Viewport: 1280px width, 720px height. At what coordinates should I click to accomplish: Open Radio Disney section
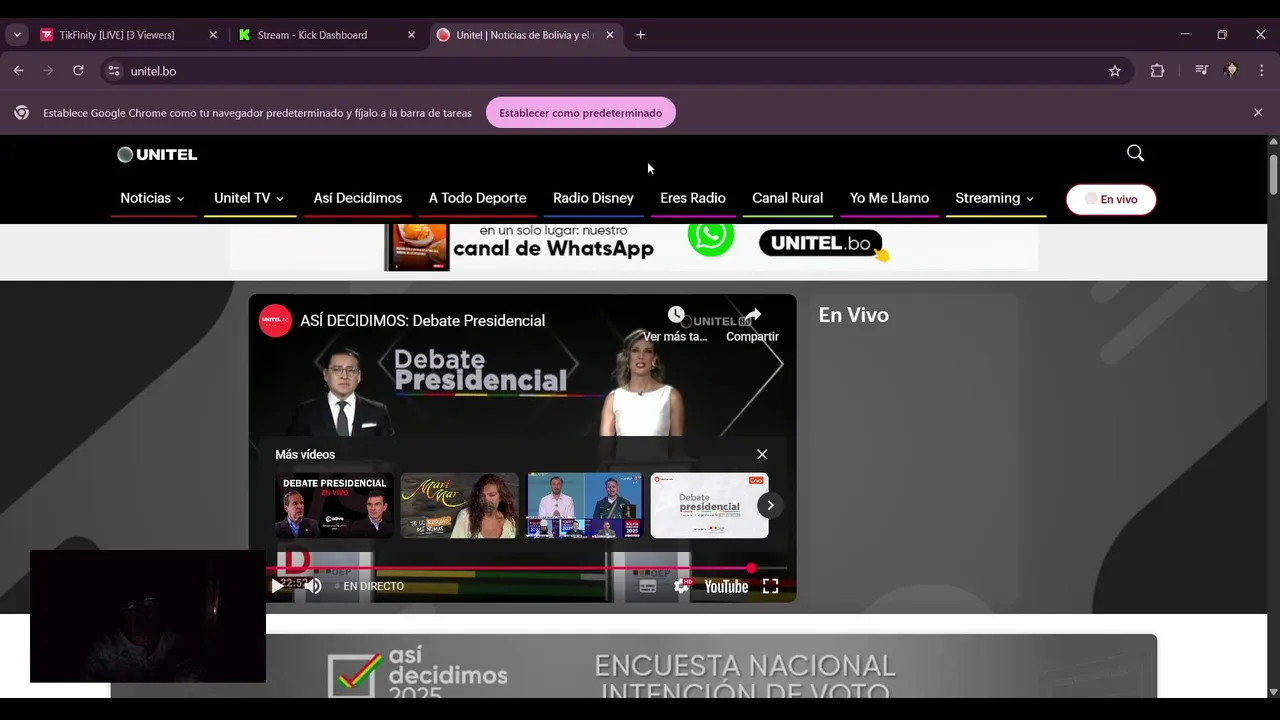[593, 198]
